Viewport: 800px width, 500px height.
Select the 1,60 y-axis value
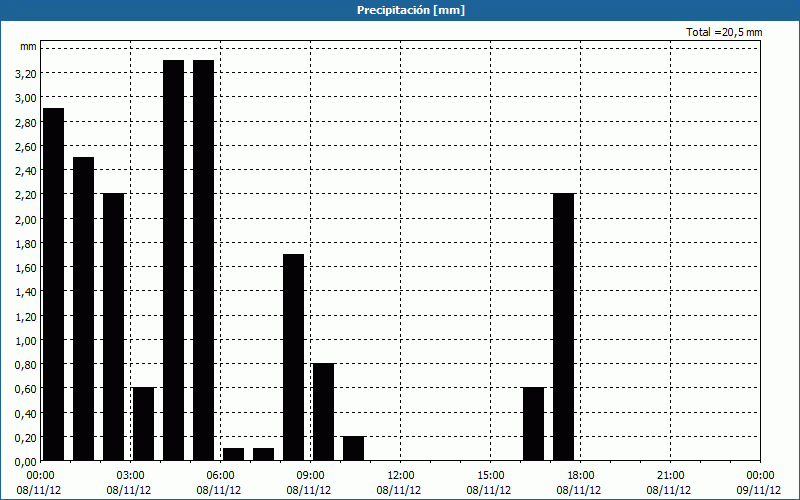26,268
